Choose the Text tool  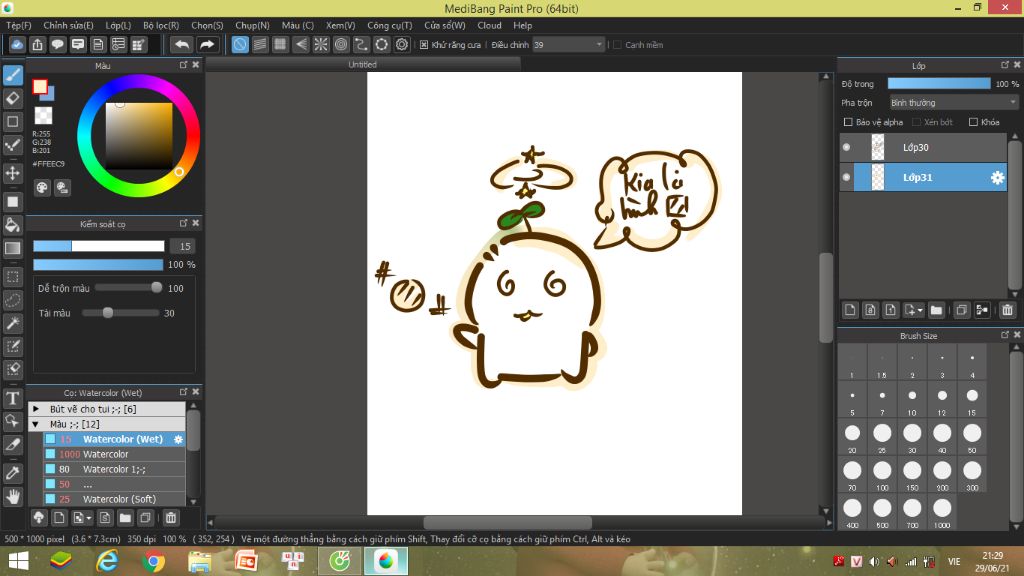(13, 398)
